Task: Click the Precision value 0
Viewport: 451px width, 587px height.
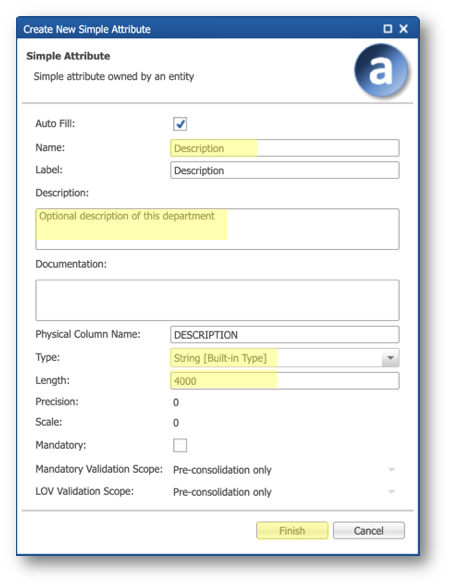Action: (x=176, y=402)
